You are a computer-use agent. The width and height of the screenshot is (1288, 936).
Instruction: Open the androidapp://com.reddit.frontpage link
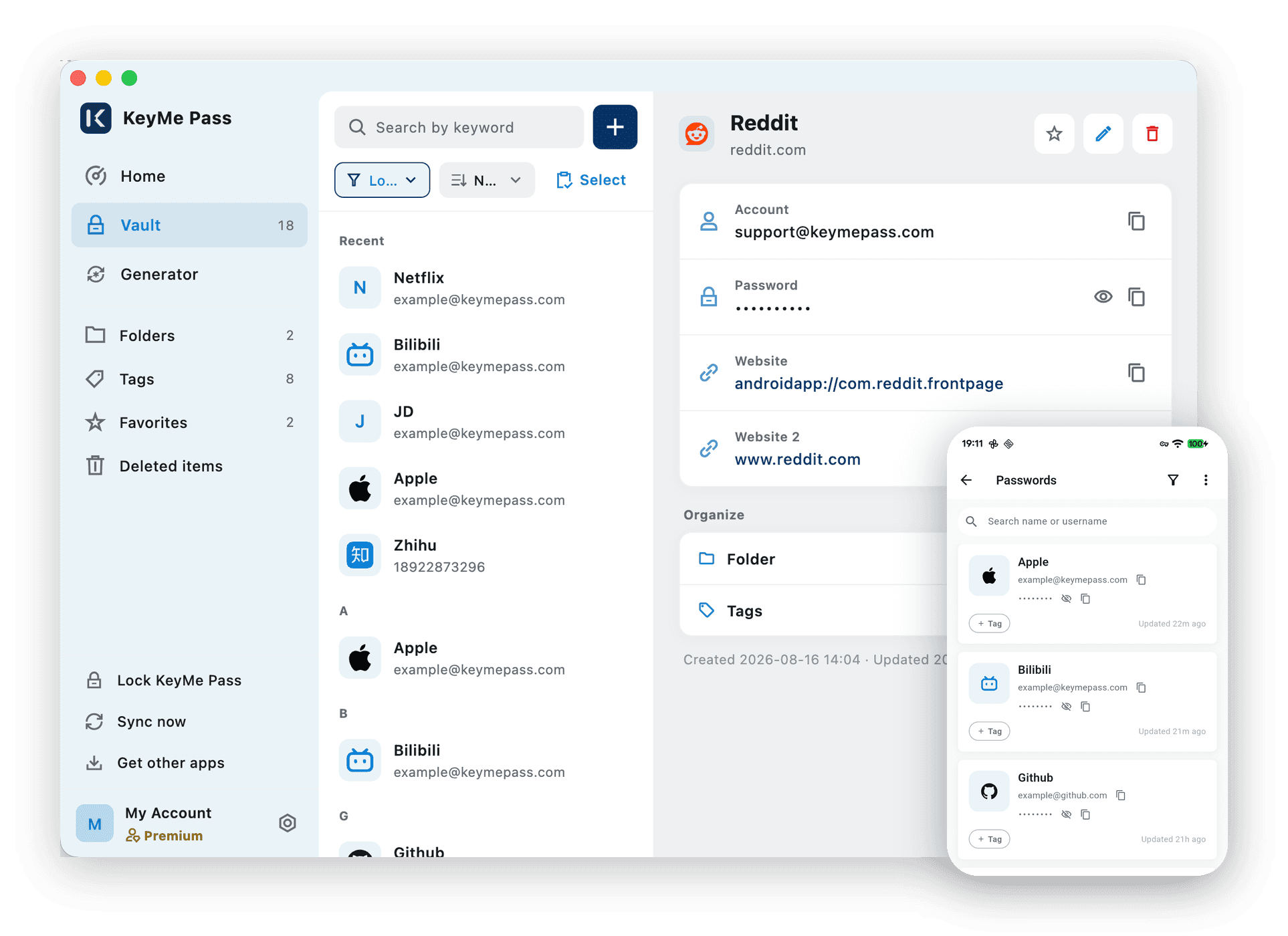tap(869, 384)
